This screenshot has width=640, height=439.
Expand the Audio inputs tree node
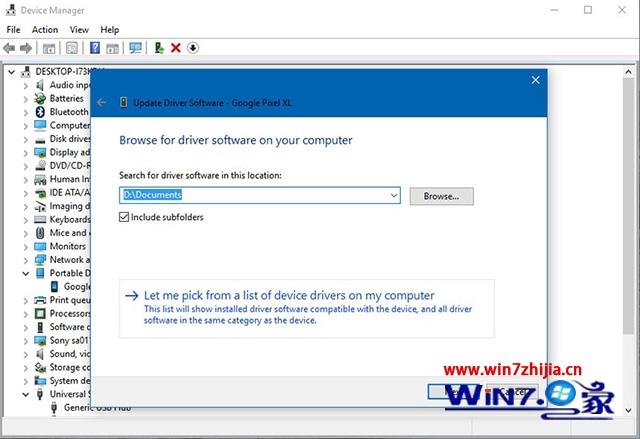[26, 86]
